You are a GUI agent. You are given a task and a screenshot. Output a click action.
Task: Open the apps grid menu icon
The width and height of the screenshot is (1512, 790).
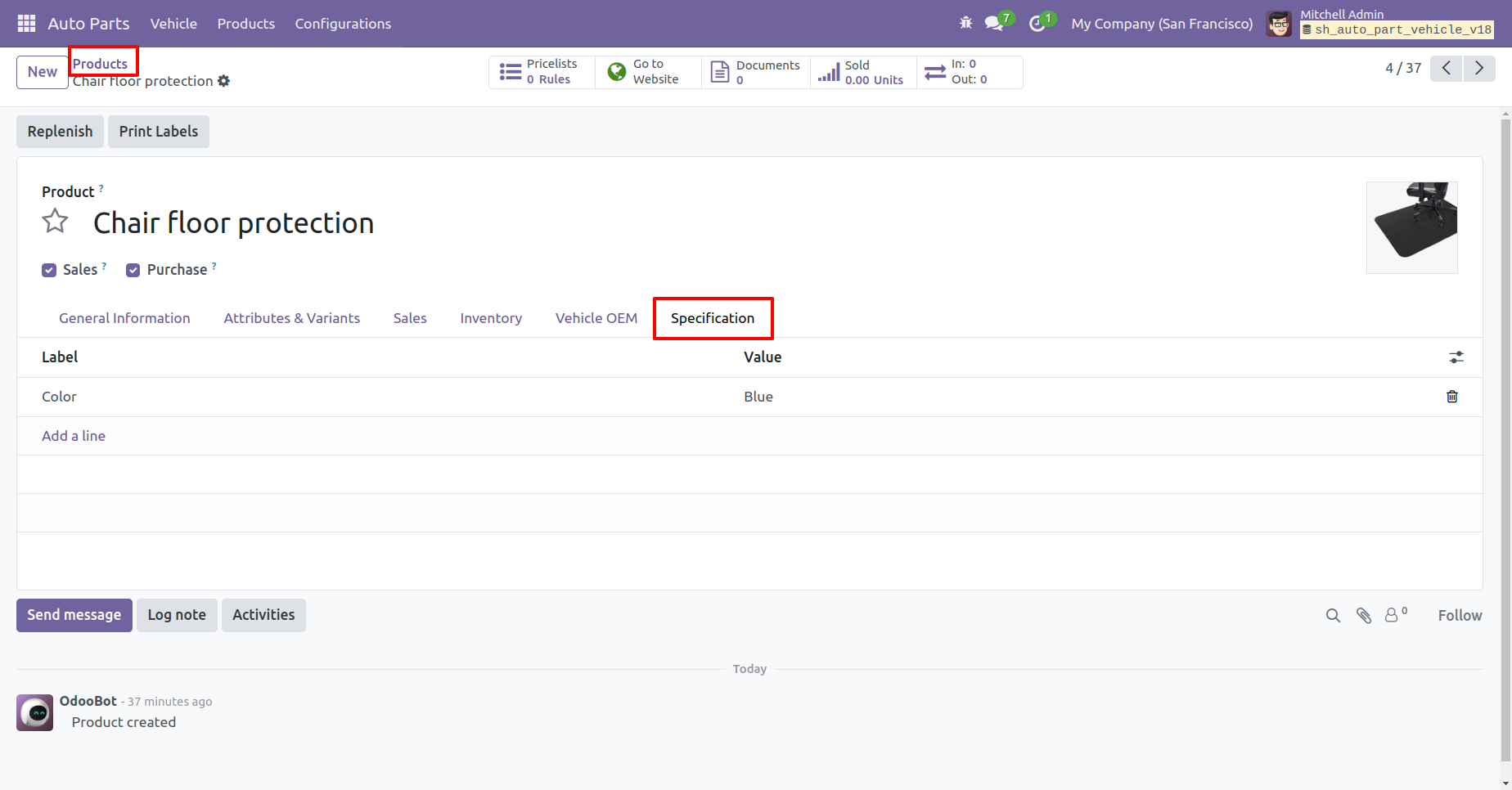[26, 24]
